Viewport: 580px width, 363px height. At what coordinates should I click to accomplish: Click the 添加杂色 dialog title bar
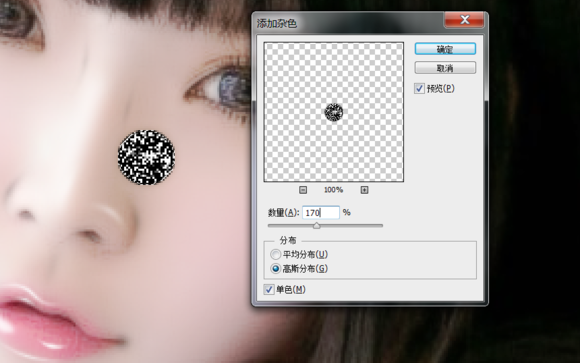(x=348, y=23)
